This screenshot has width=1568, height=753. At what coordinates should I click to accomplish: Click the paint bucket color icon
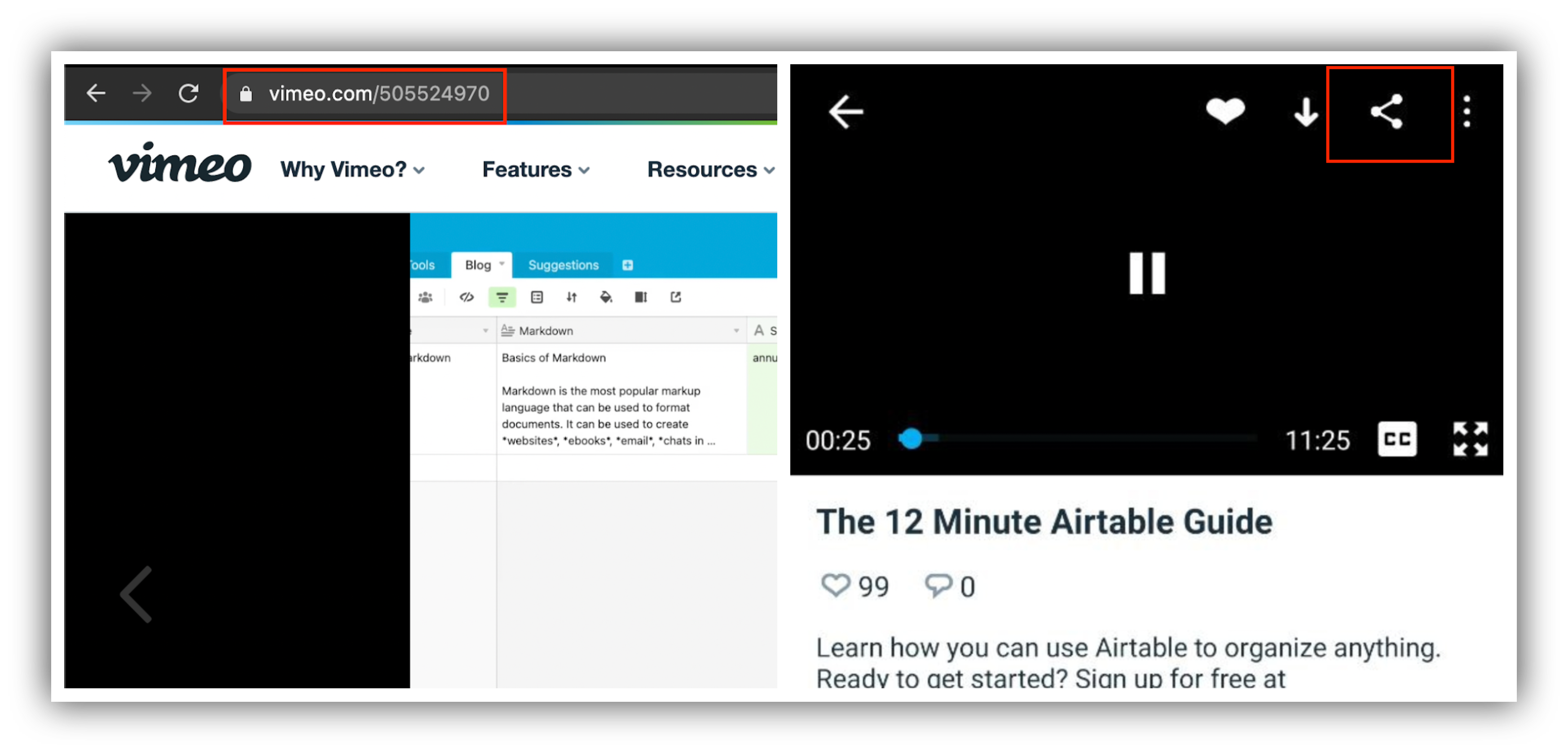tap(606, 297)
